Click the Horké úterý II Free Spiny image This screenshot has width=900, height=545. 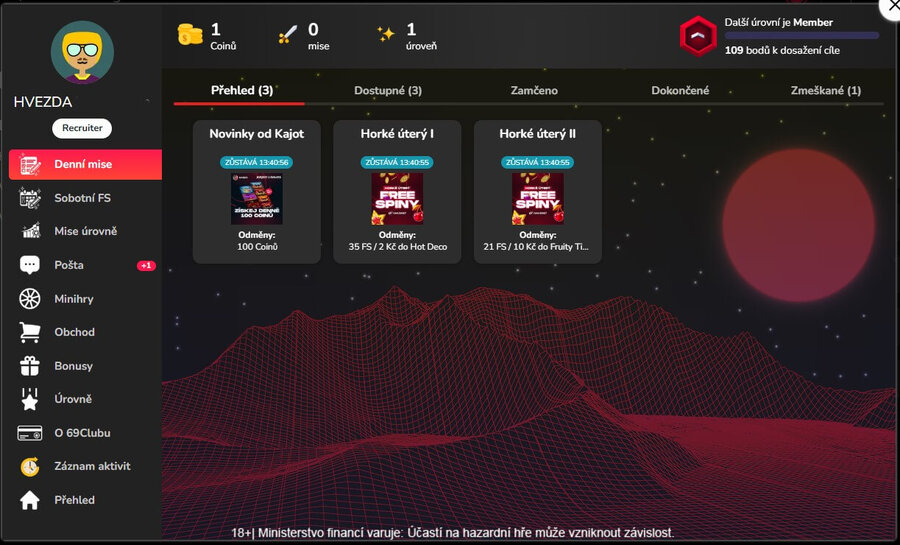(x=538, y=198)
